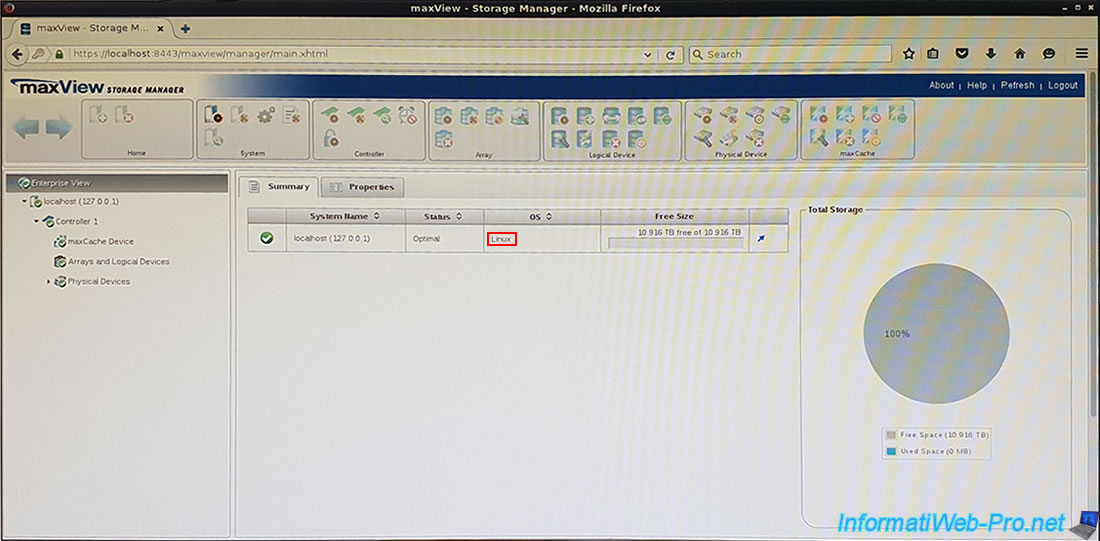
Task: Bookmark this page with Firefox star icon
Action: tap(909, 54)
